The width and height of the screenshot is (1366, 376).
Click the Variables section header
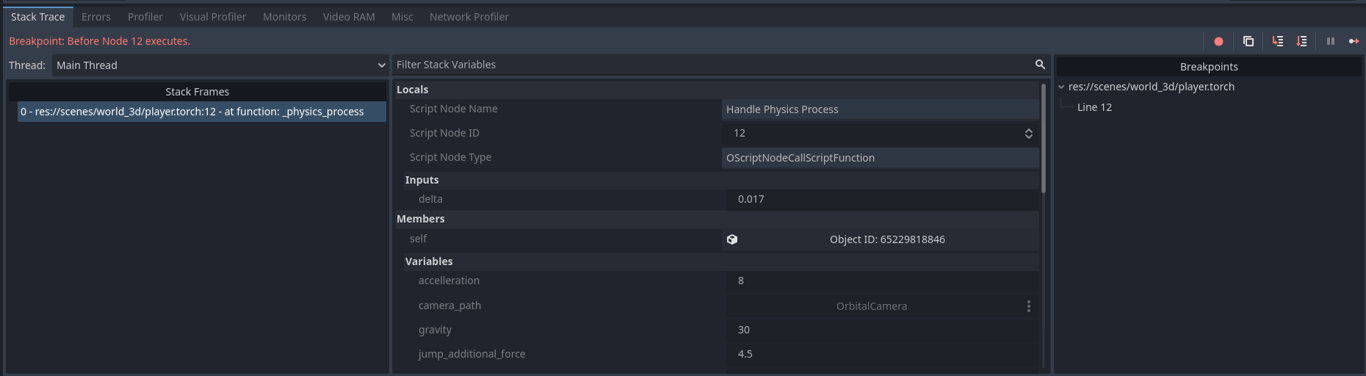pyautogui.click(x=720, y=261)
